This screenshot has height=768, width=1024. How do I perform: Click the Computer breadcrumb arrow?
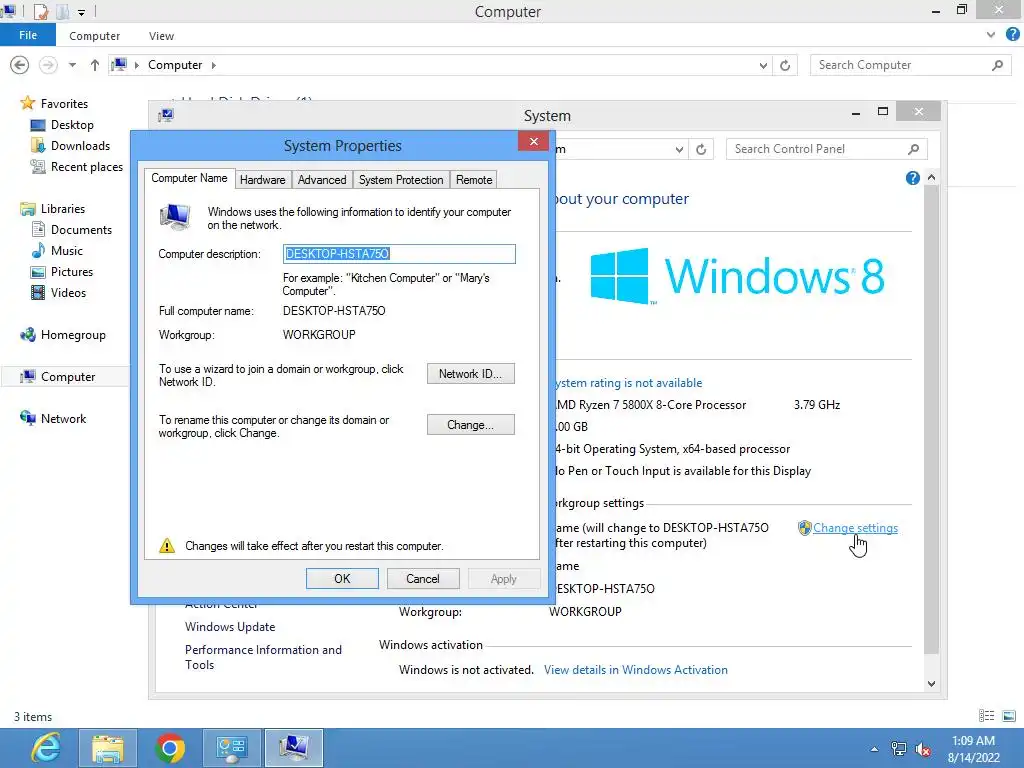[x=214, y=65]
